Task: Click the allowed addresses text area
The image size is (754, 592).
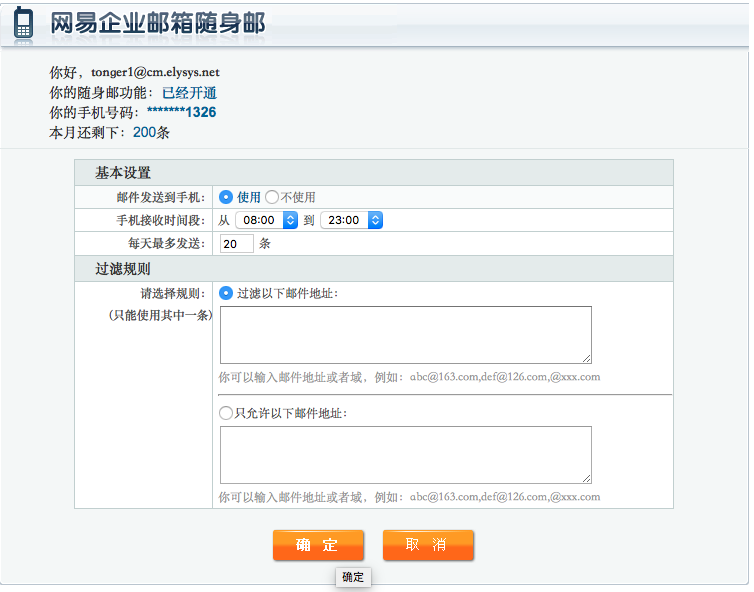Action: (406, 454)
